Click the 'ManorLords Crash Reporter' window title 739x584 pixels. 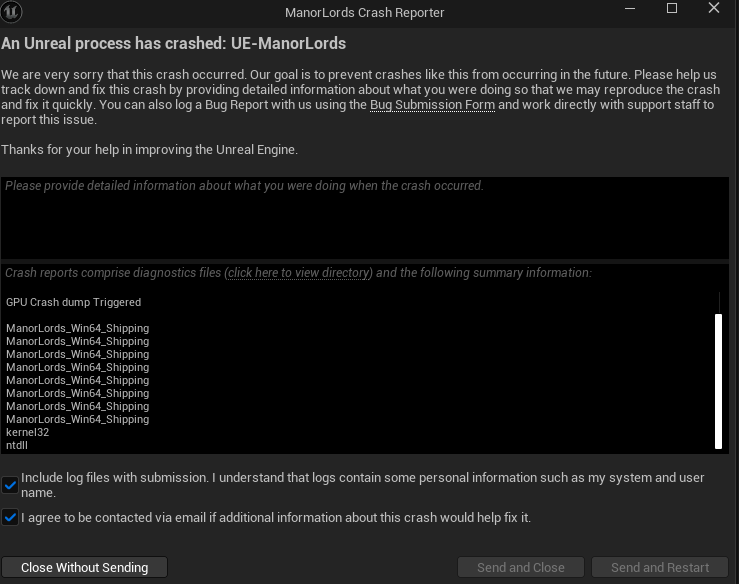[365, 13]
